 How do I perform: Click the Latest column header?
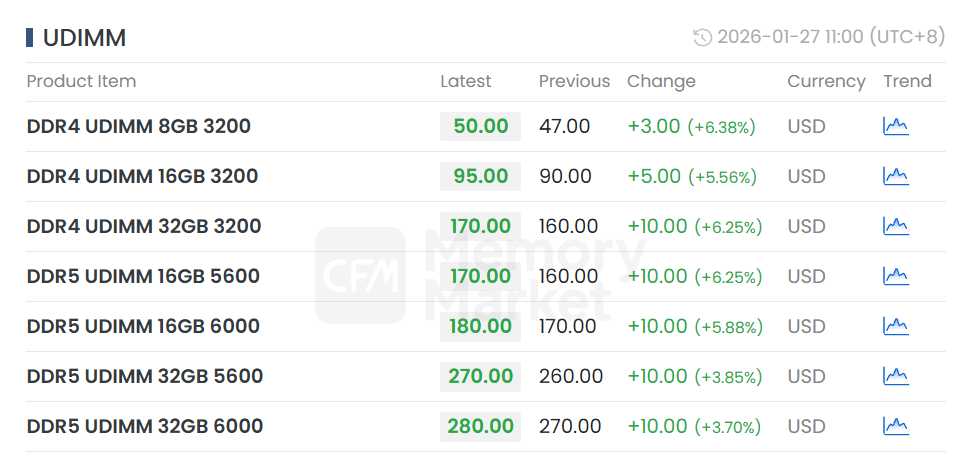[465, 81]
